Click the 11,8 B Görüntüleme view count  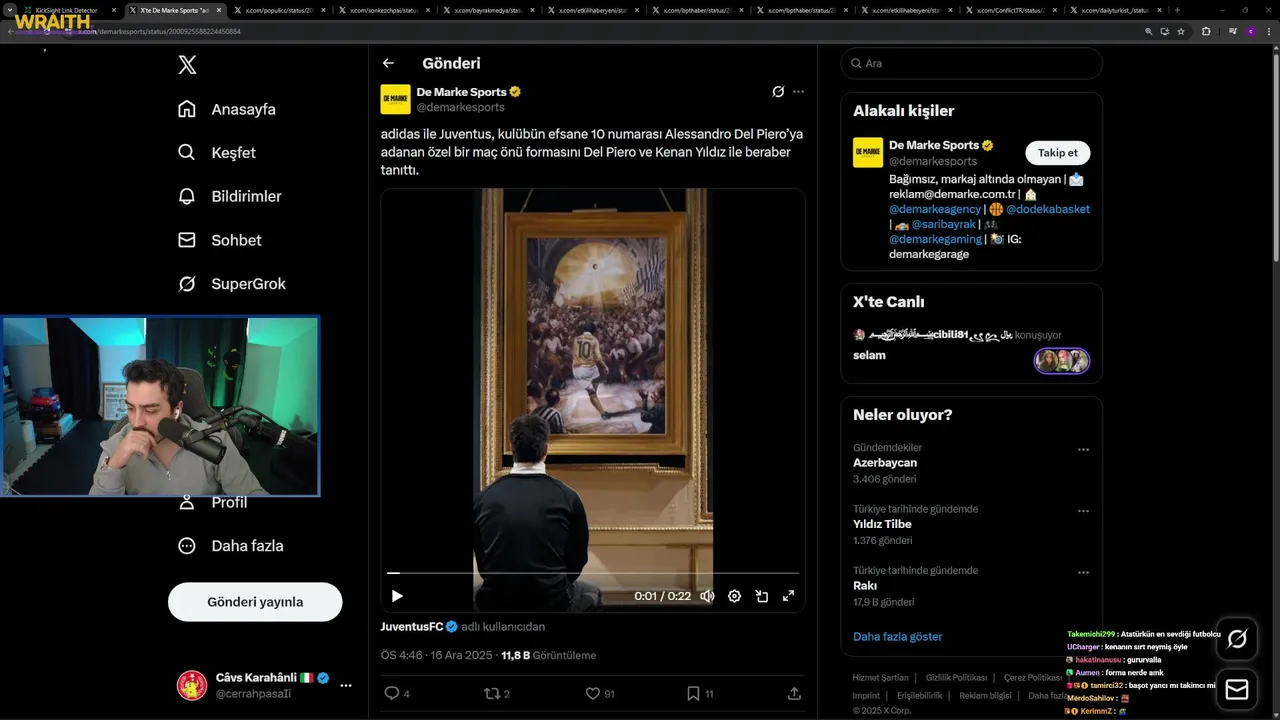point(548,656)
